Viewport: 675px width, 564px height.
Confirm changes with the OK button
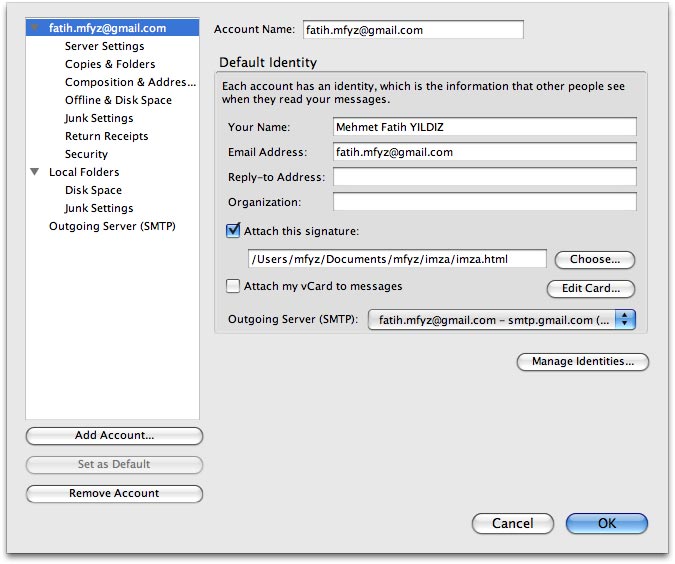coord(607,523)
